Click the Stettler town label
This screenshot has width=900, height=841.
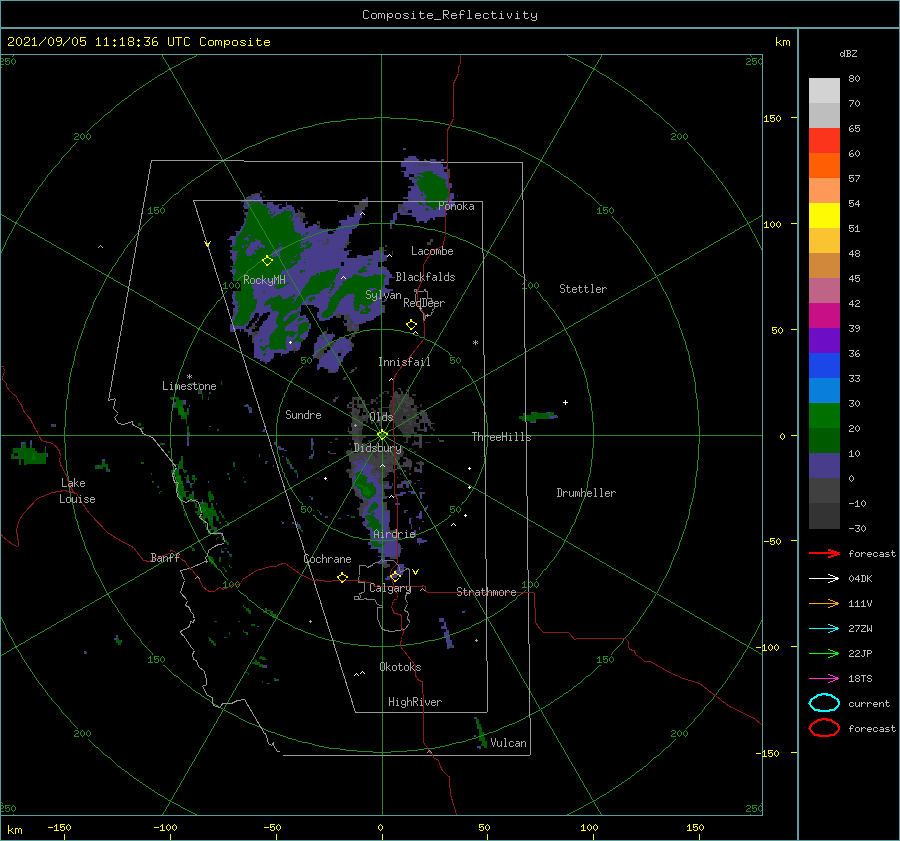583,289
